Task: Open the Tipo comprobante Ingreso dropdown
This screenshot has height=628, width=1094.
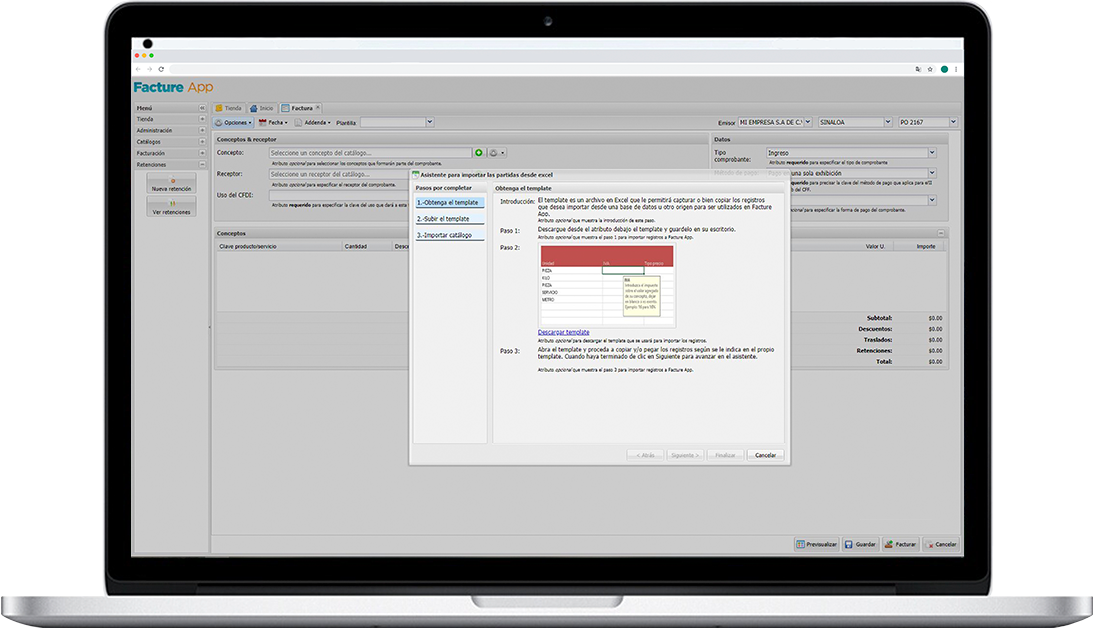Action: coord(932,153)
